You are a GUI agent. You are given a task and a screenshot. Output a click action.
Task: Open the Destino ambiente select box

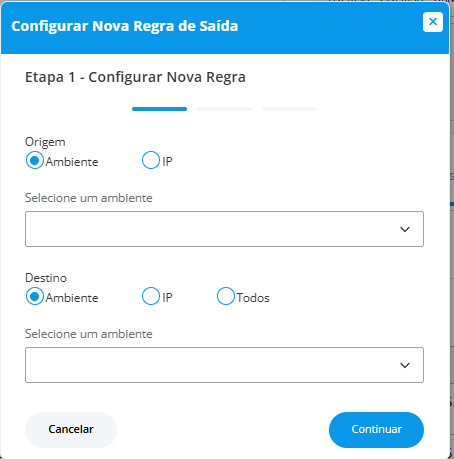tap(224, 365)
